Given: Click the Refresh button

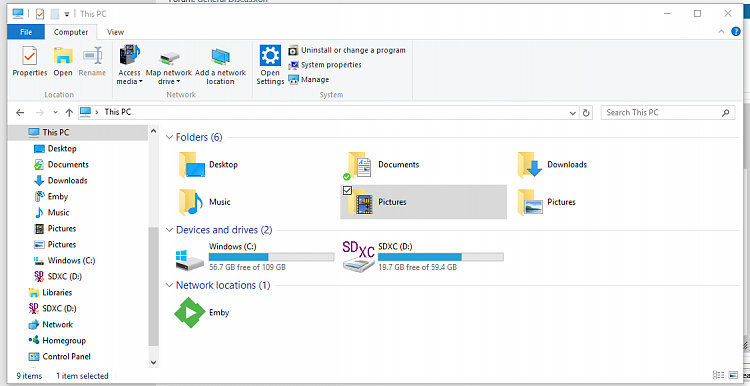Looking at the screenshot, I should pos(586,113).
